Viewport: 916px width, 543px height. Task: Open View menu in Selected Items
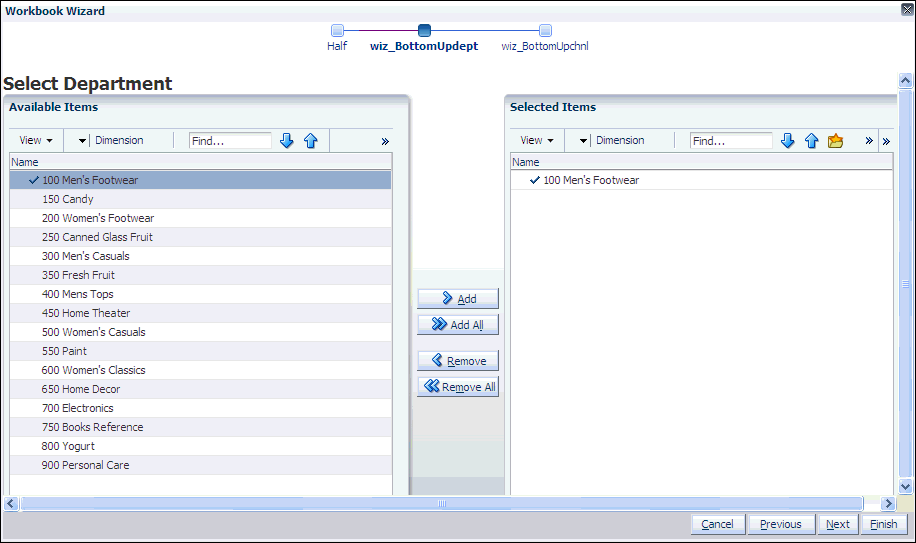click(x=537, y=140)
